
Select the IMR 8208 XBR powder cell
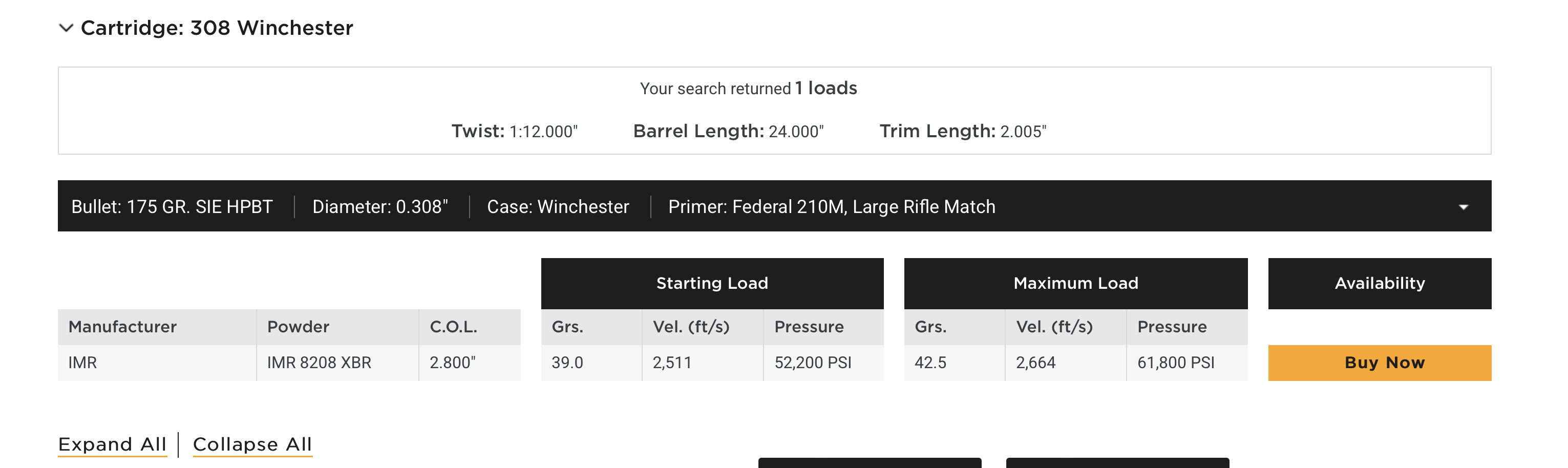point(319,363)
